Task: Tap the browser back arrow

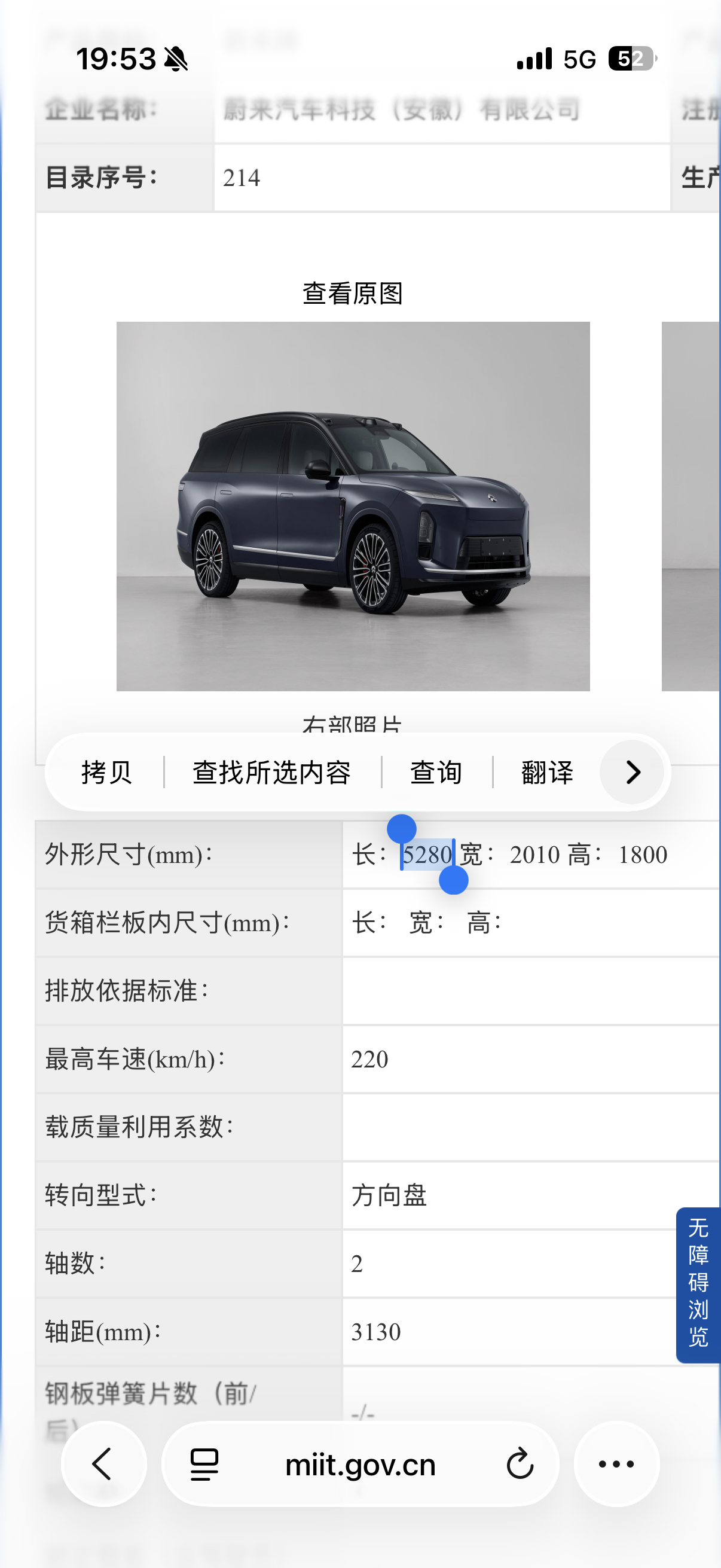Action: tap(103, 1464)
